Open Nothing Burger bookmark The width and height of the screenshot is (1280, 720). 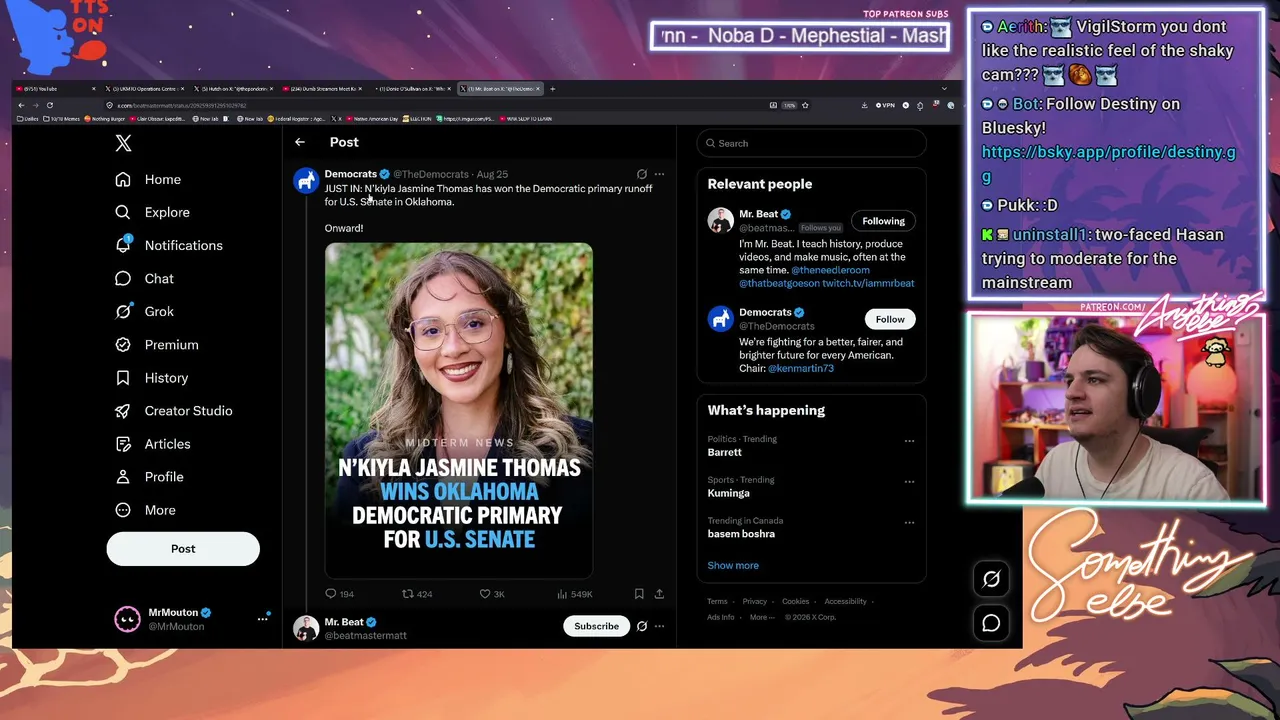(x=105, y=119)
